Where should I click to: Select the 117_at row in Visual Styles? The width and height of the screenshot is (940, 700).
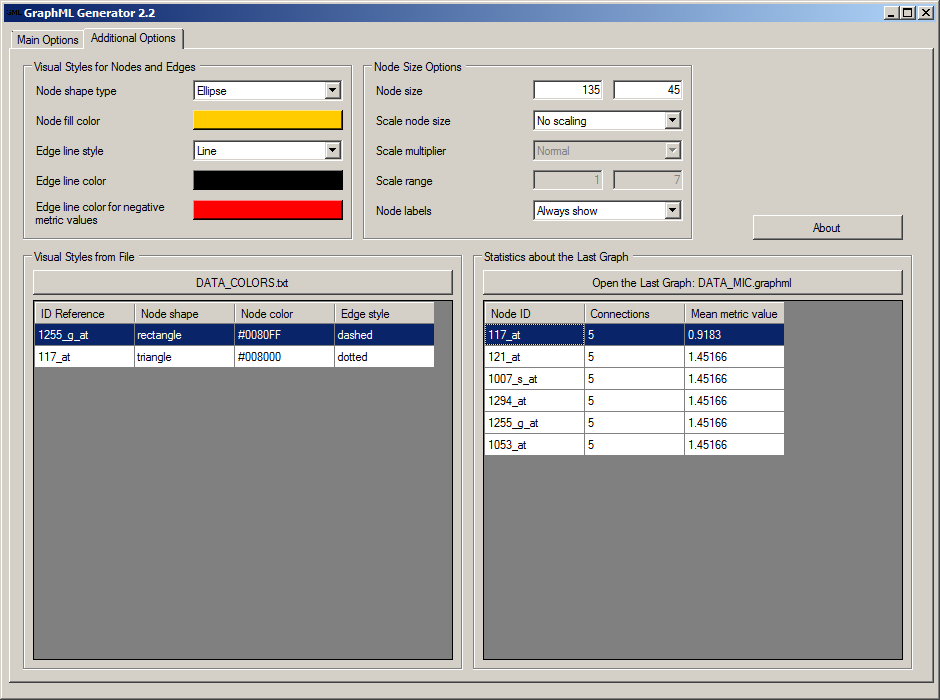click(234, 357)
